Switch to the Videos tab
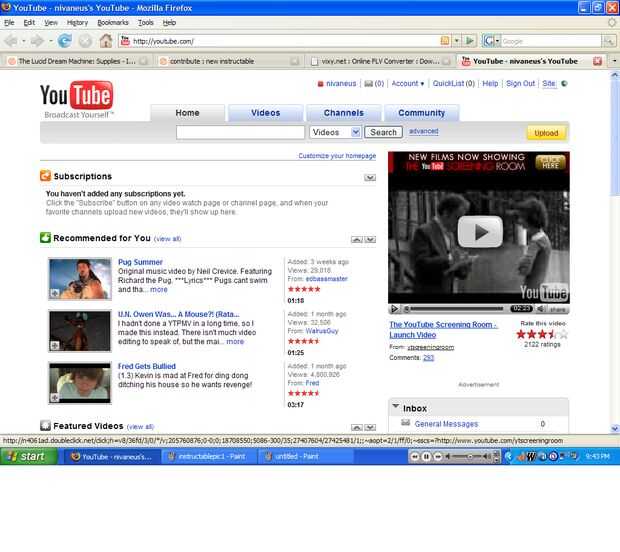620x552 pixels. tap(266, 113)
